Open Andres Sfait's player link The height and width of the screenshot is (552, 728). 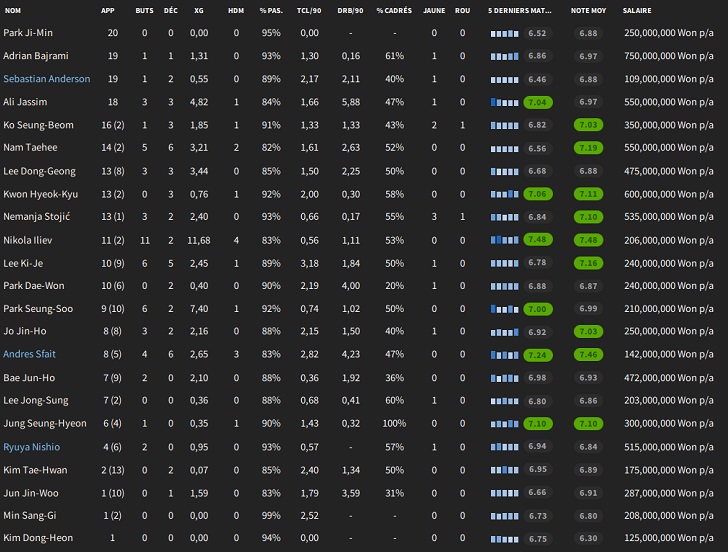30,355
